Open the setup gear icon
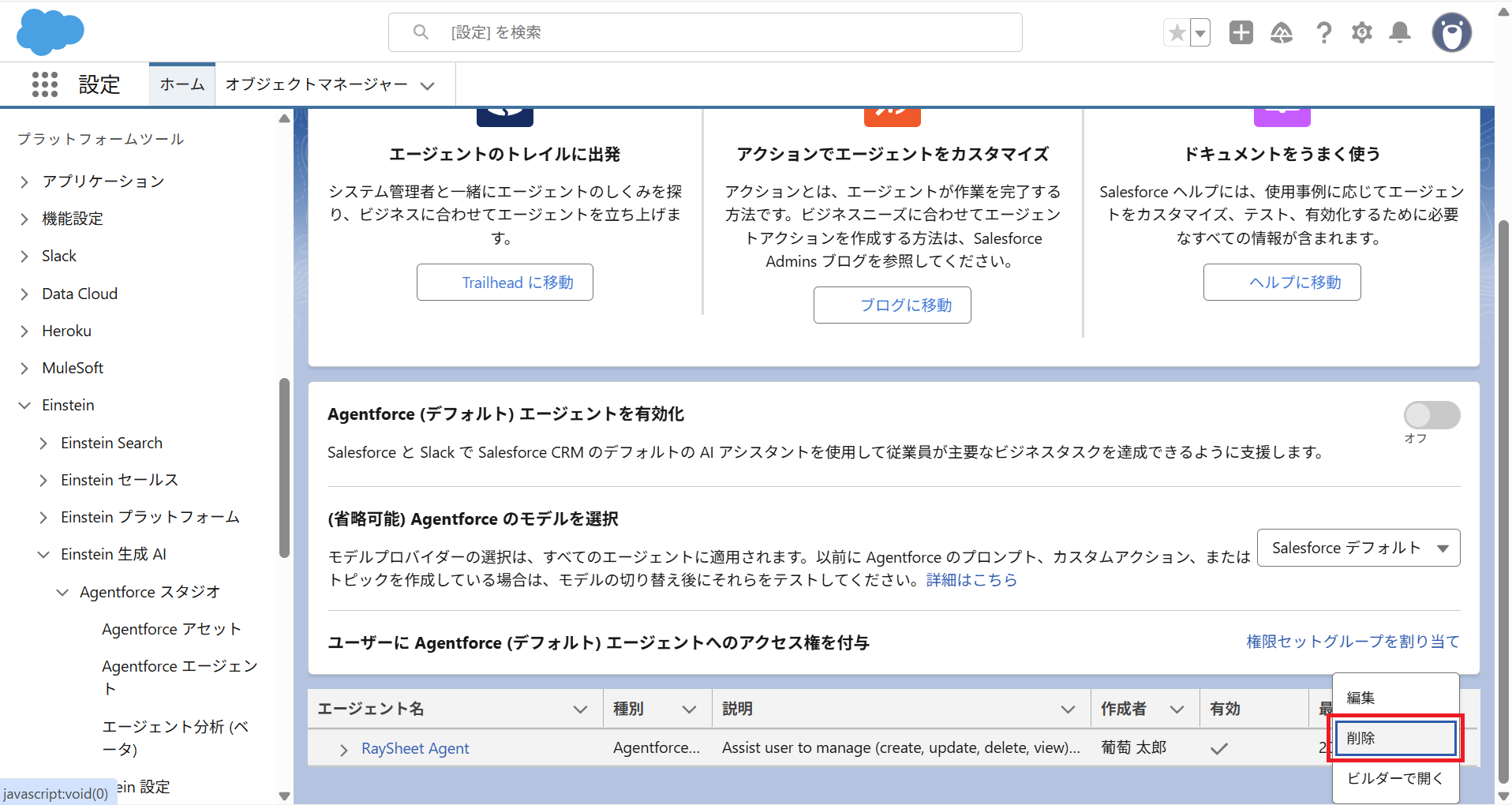Viewport: 1512px width, 805px height. (x=1361, y=32)
